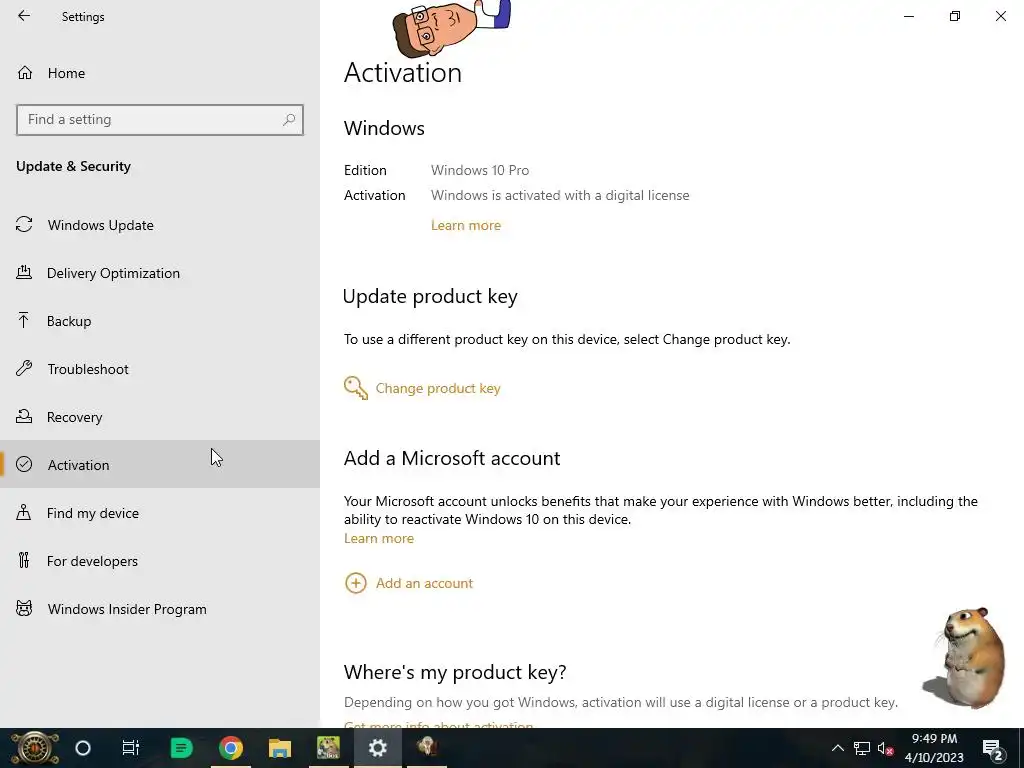The width and height of the screenshot is (1024, 768).
Task: Click the plus circle icon beside Add an account
Action: [355, 583]
